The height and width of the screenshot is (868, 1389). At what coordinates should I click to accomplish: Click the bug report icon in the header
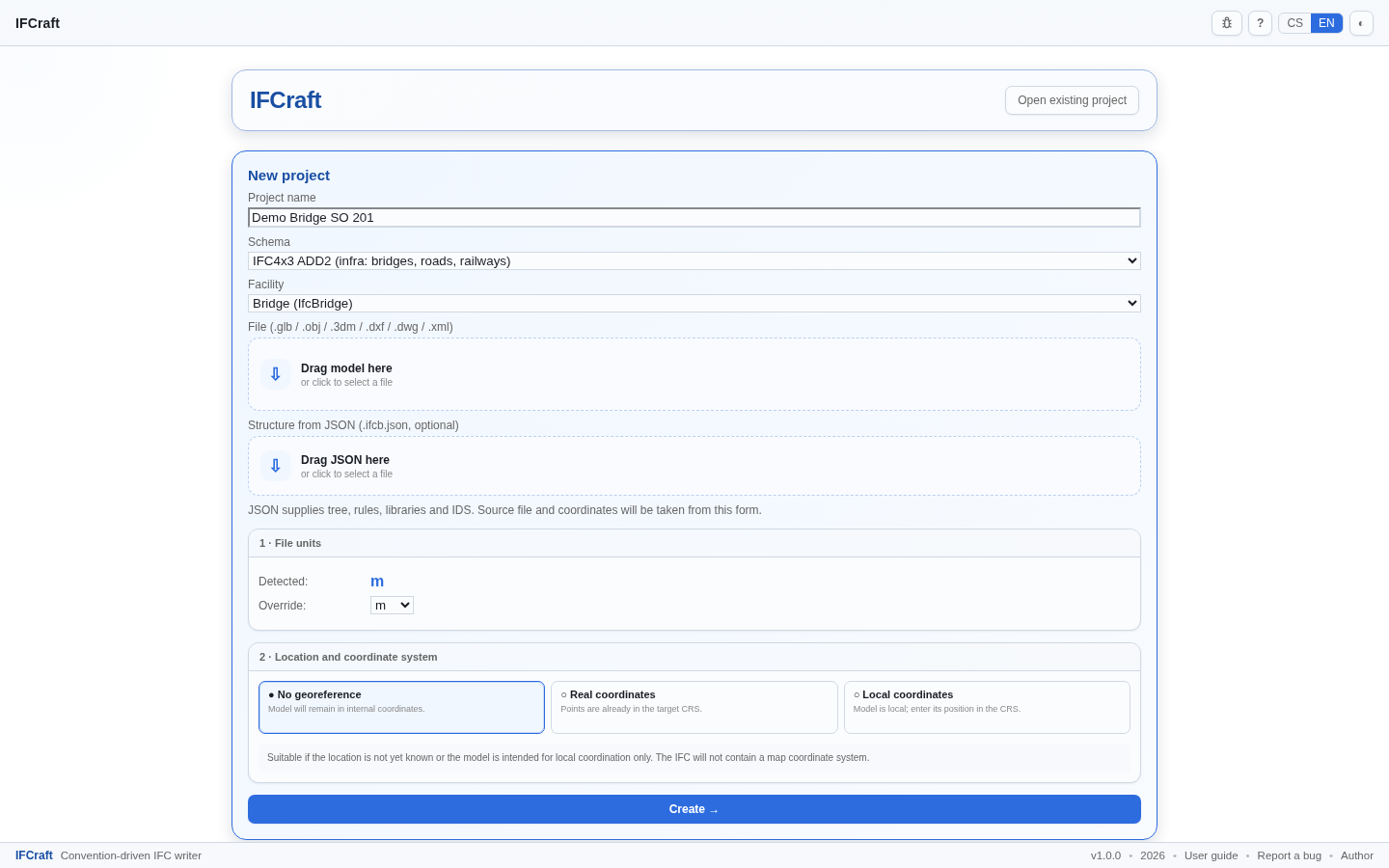point(1227,23)
